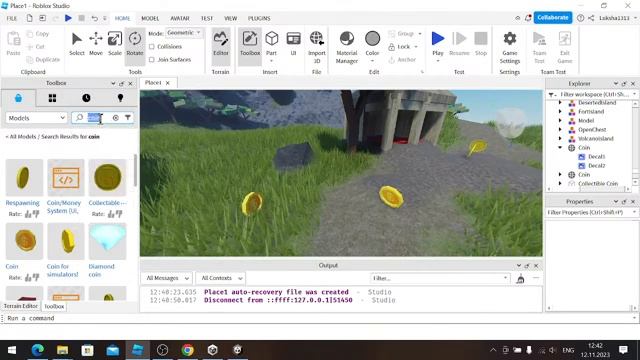Clear the Toolbox search text

pyautogui.click(x=116, y=118)
